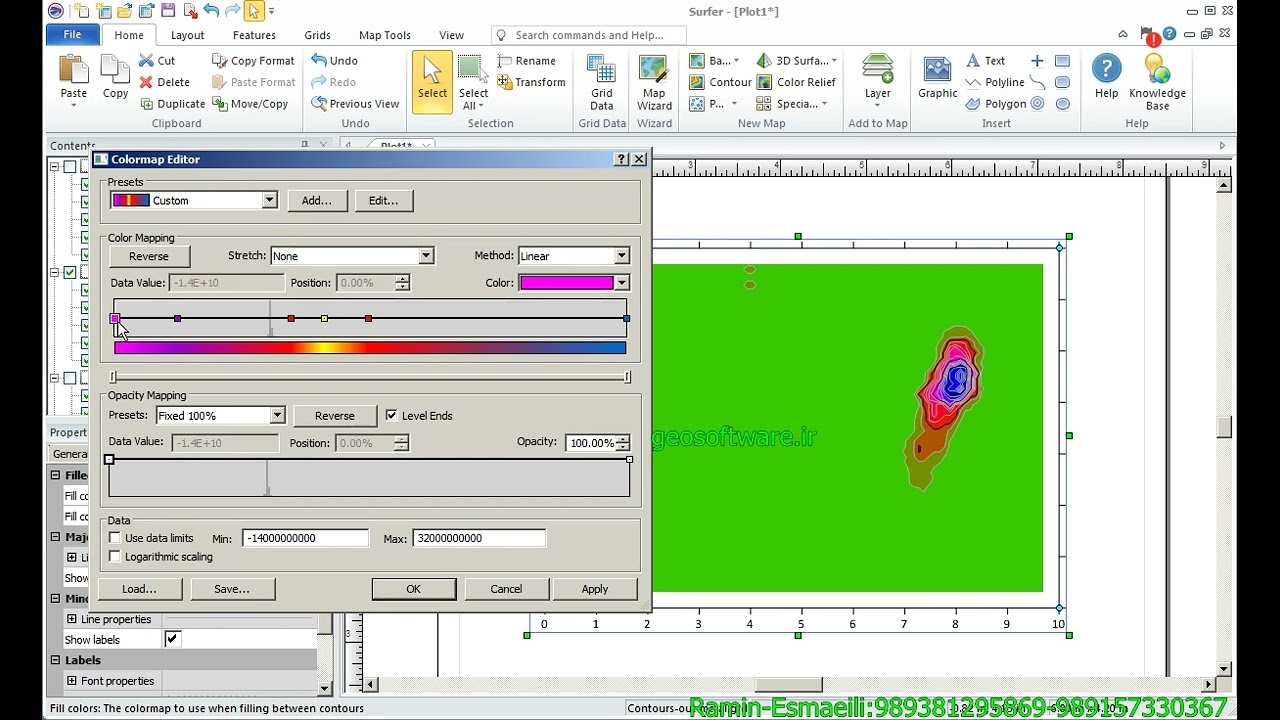
Task: Open the Grid Data tool
Action: click(x=601, y=82)
